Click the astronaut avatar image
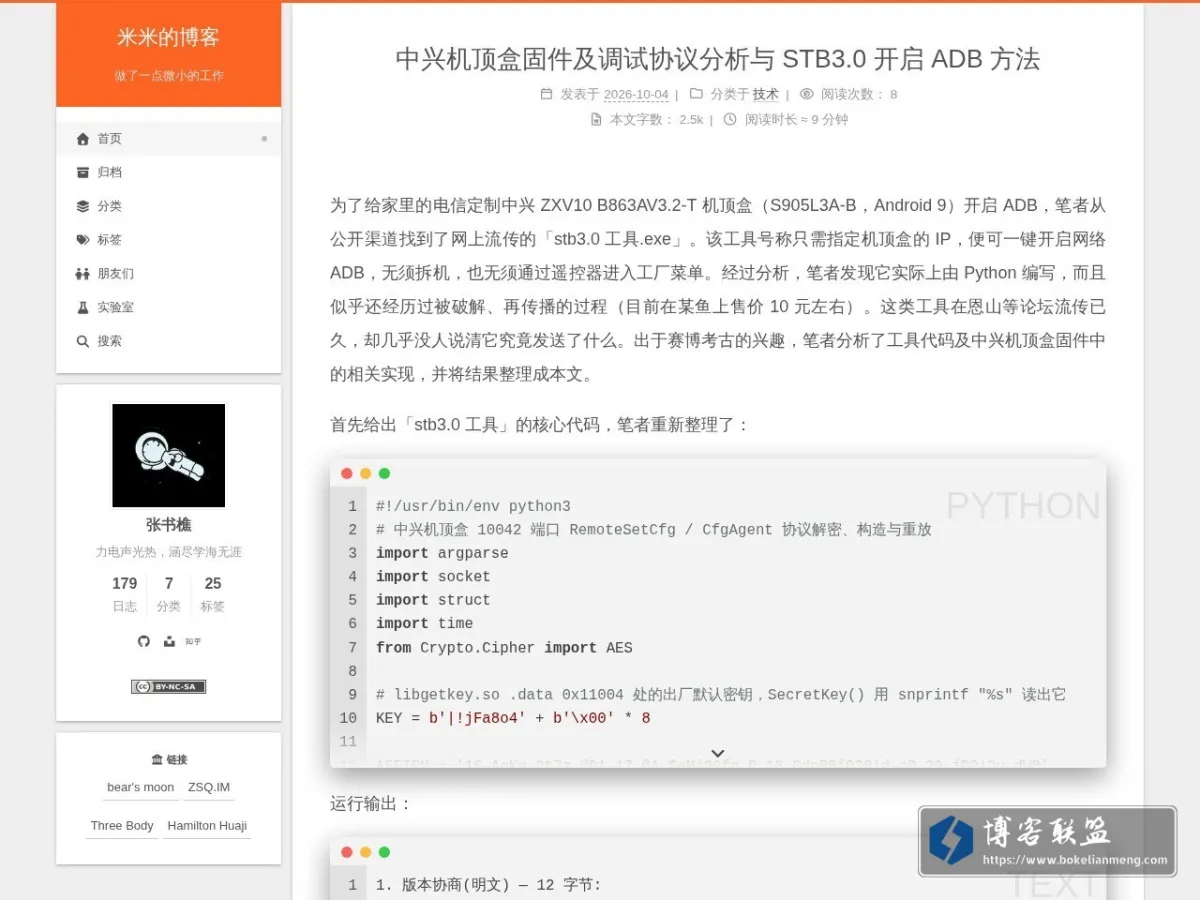Image resolution: width=1200 pixels, height=900 pixels. pos(168,455)
